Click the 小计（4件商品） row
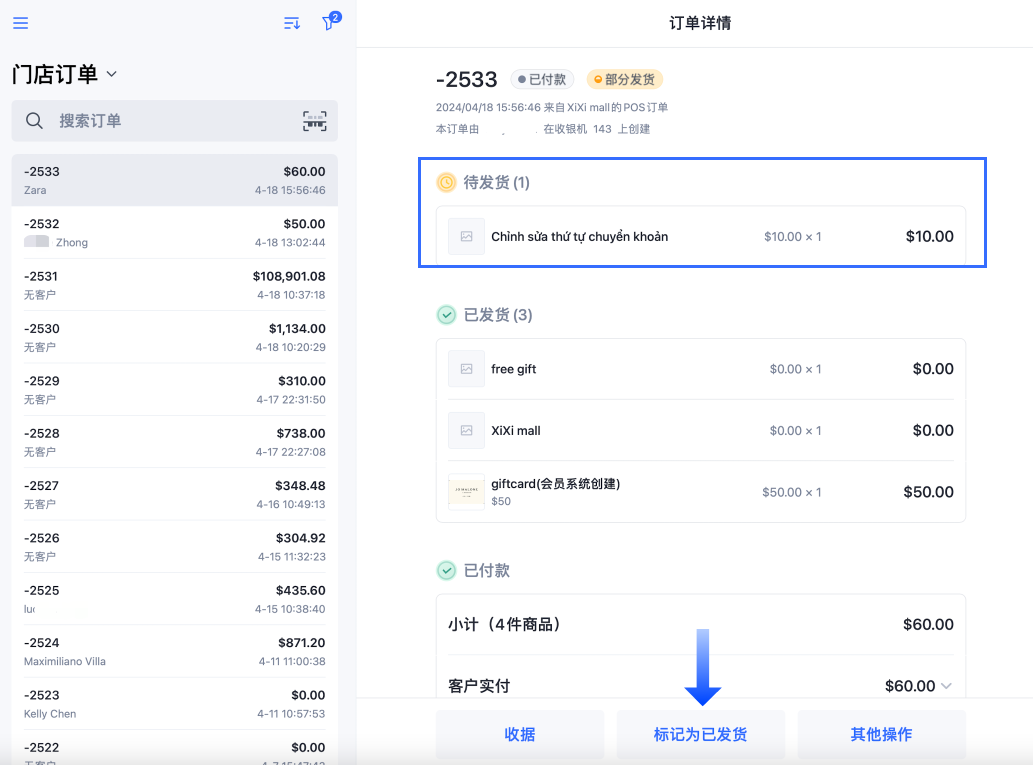The image size is (1033, 765). 701,624
